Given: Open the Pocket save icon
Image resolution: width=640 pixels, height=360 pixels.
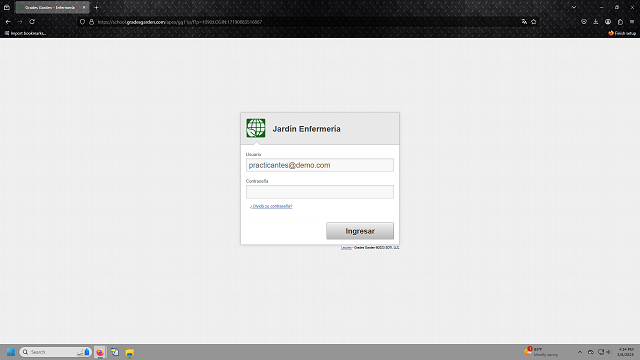Looking at the screenshot, I should [584, 22].
